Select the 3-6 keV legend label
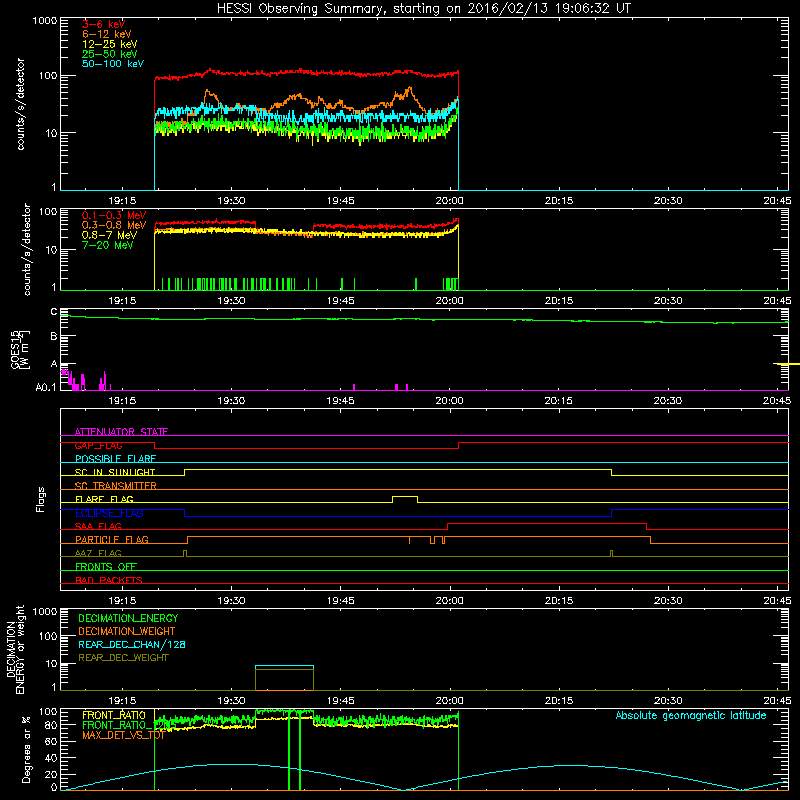Image resolution: width=800 pixels, height=800 pixels. tap(104, 24)
